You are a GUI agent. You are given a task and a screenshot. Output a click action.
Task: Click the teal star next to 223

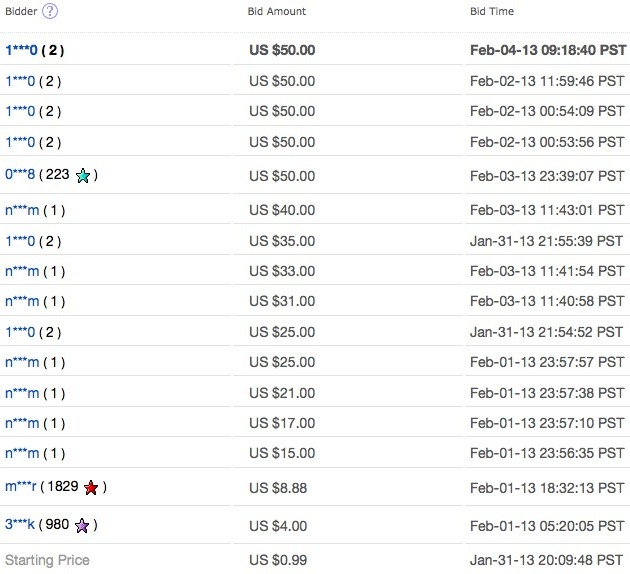(83, 176)
